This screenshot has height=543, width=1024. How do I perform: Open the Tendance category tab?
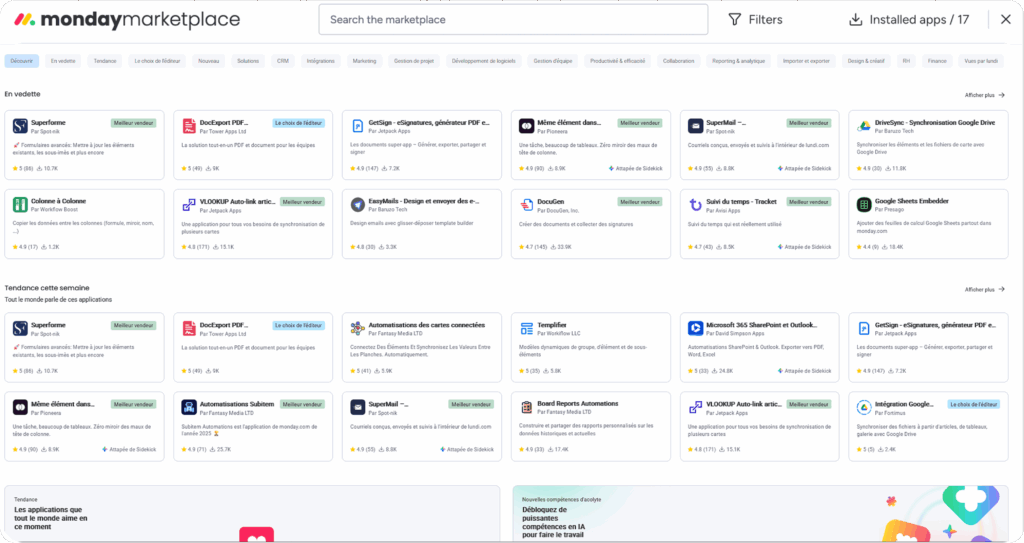click(x=104, y=61)
